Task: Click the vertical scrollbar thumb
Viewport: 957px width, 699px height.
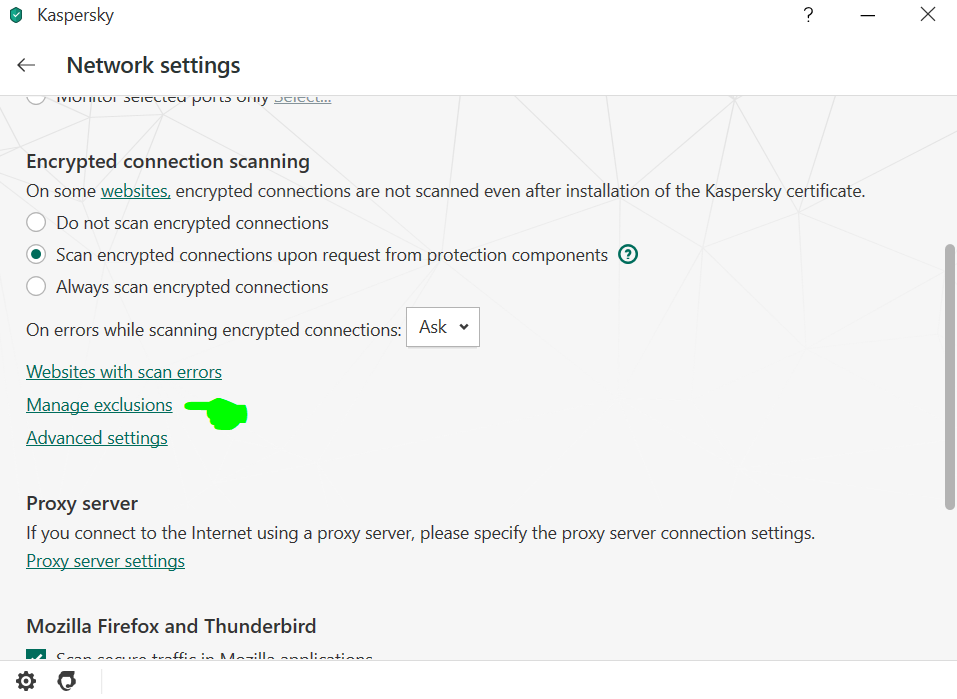Action: (949, 375)
